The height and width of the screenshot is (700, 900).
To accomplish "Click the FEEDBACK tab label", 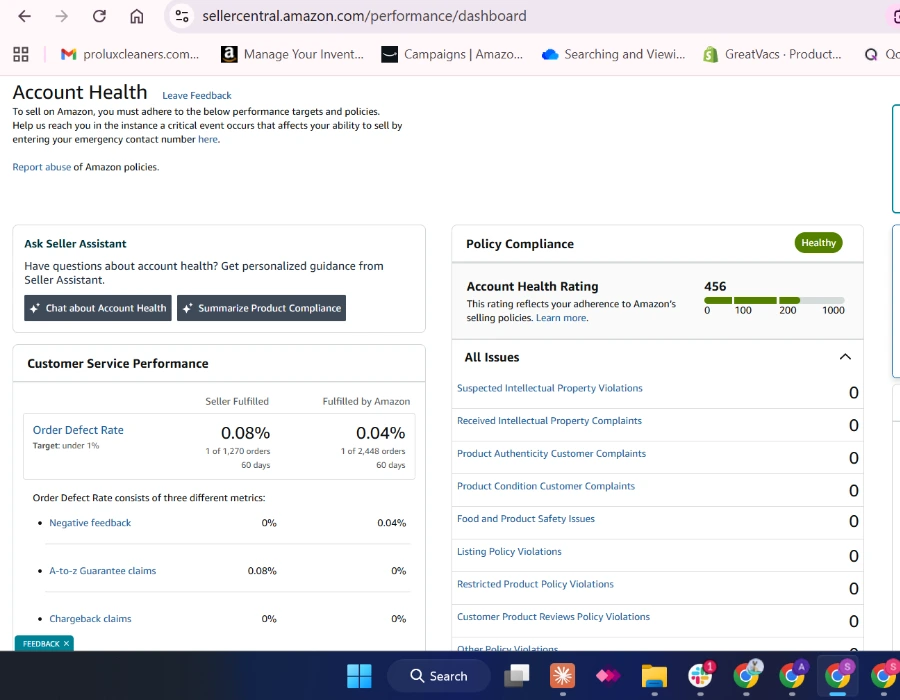I will [x=41, y=644].
